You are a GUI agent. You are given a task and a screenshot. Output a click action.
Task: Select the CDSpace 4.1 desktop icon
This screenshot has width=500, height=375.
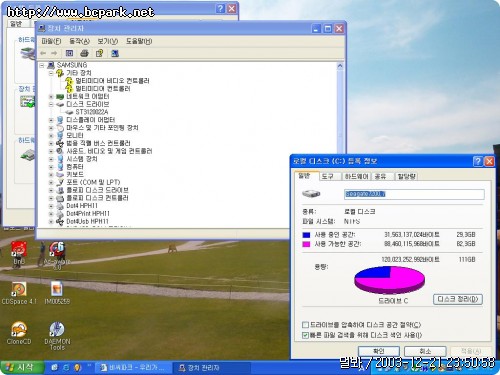19,293
